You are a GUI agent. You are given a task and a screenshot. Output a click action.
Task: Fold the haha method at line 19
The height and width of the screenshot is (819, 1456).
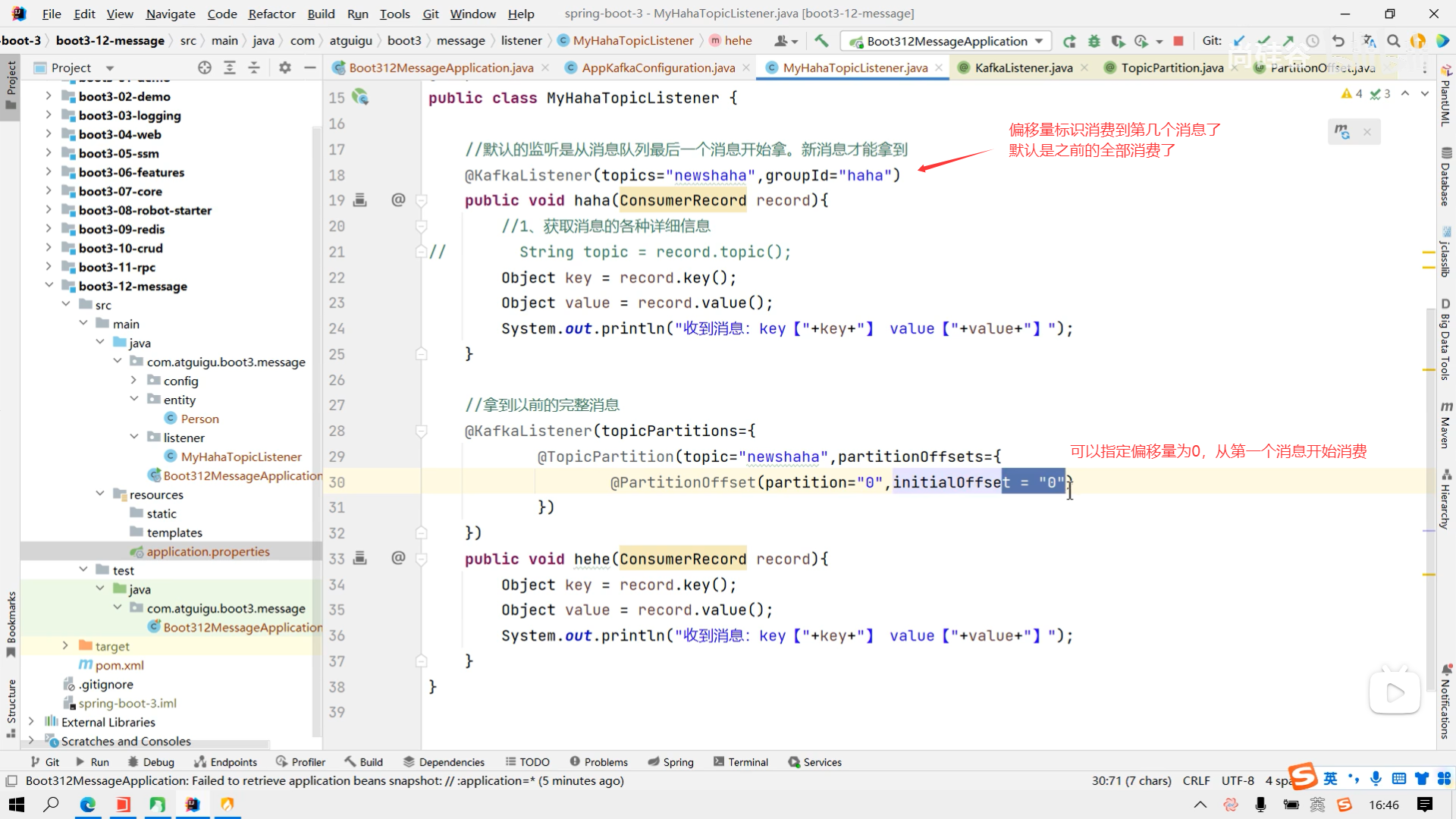422,201
